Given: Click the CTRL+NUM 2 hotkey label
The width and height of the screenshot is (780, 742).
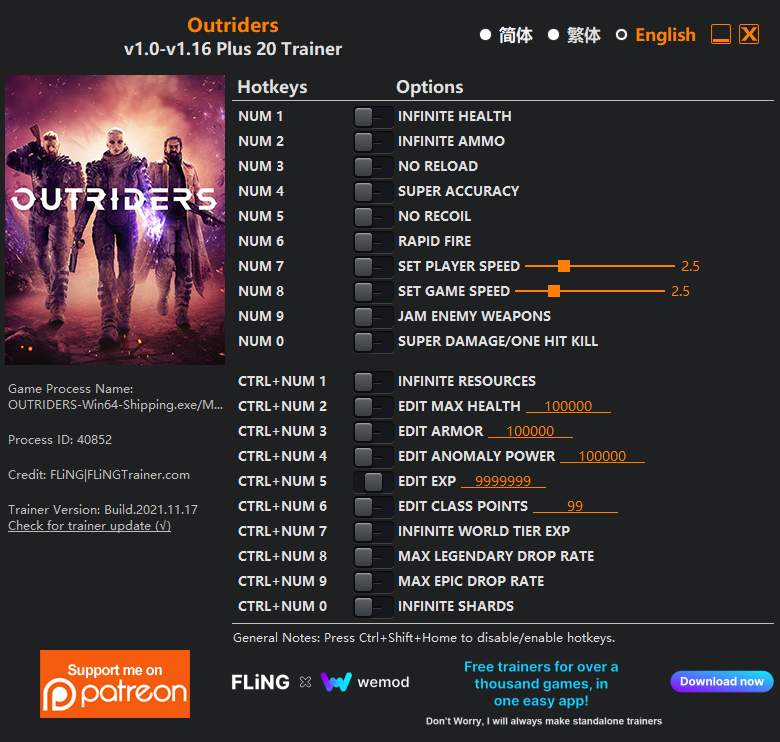Looking at the screenshot, I should click(x=282, y=406).
